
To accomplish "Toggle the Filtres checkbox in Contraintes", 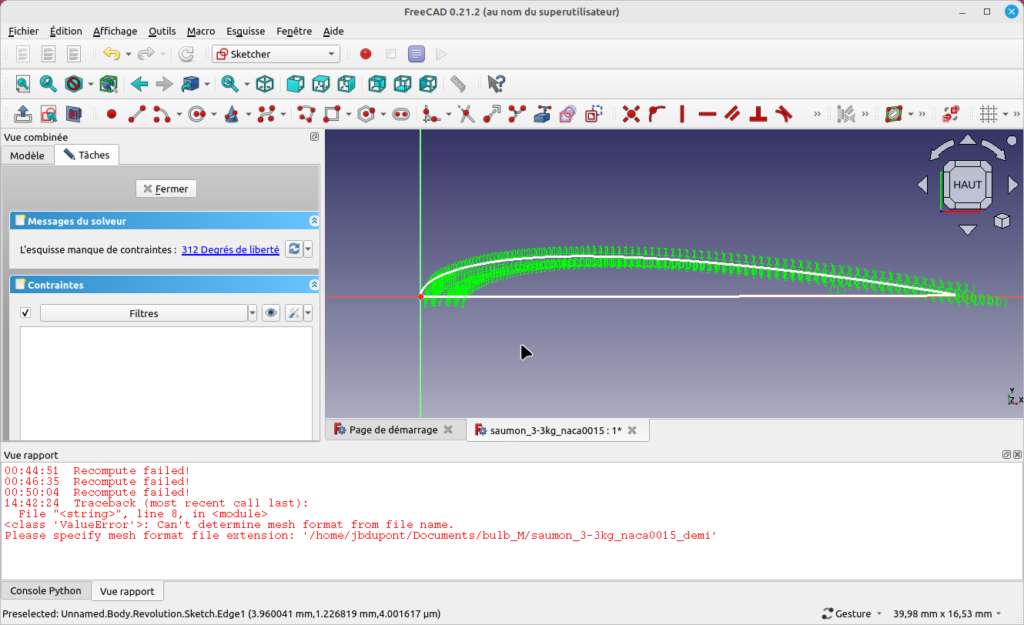I will [x=25, y=313].
